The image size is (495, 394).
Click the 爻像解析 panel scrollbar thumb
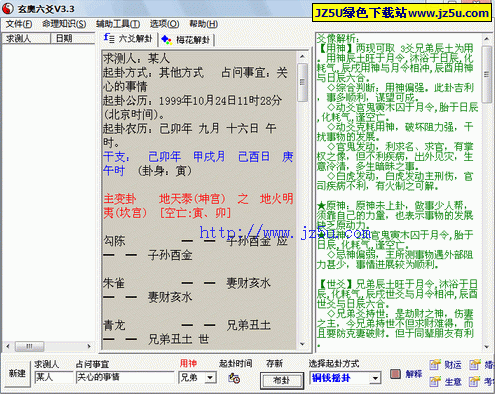[x=487, y=75]
